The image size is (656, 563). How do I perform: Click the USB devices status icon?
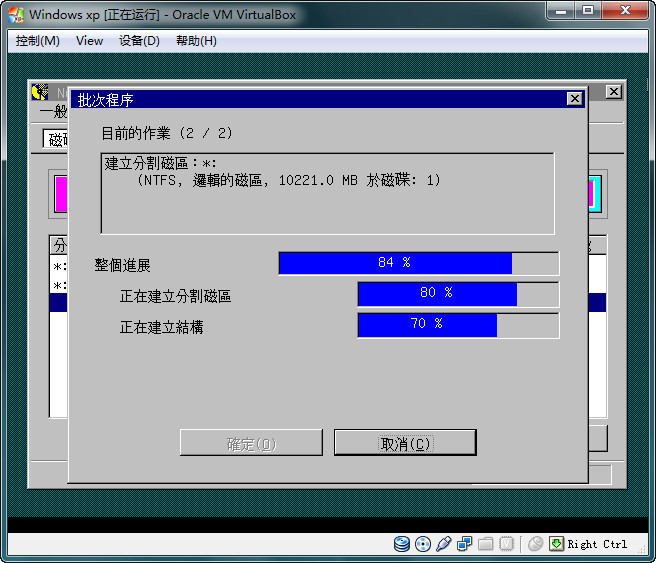click(443, 544)
